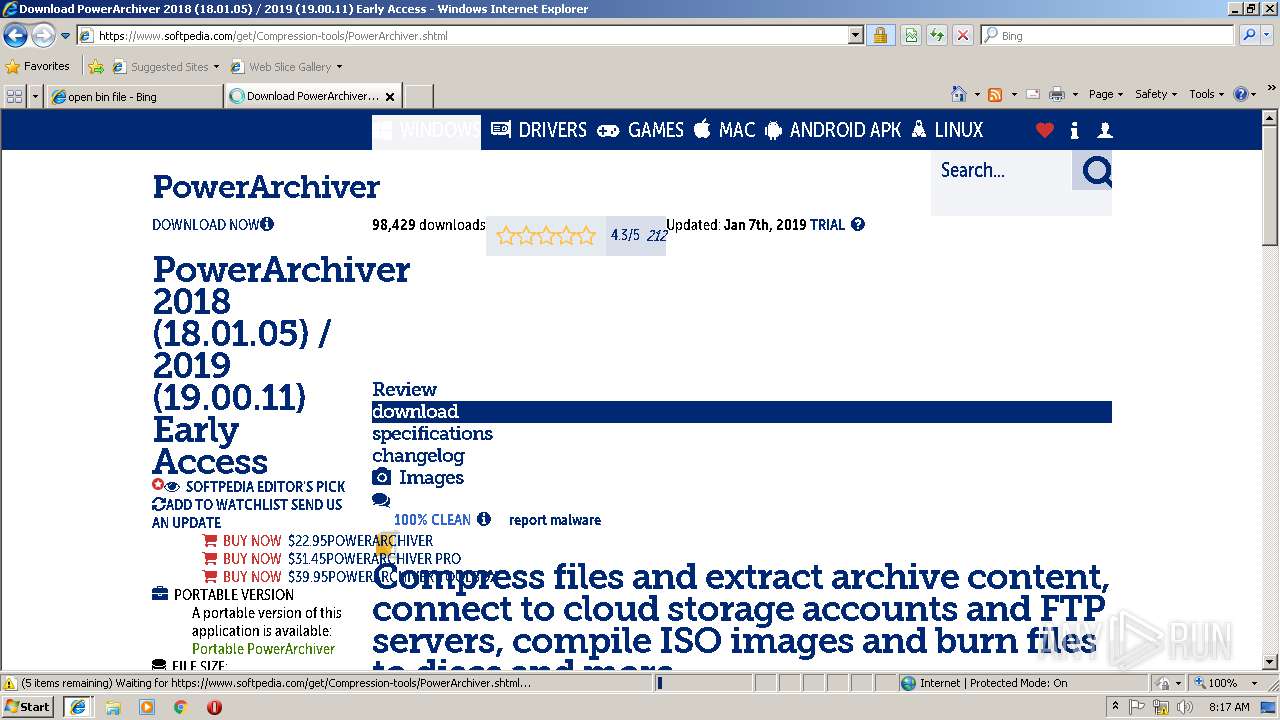Click the comments speech bubble icon

381,500
